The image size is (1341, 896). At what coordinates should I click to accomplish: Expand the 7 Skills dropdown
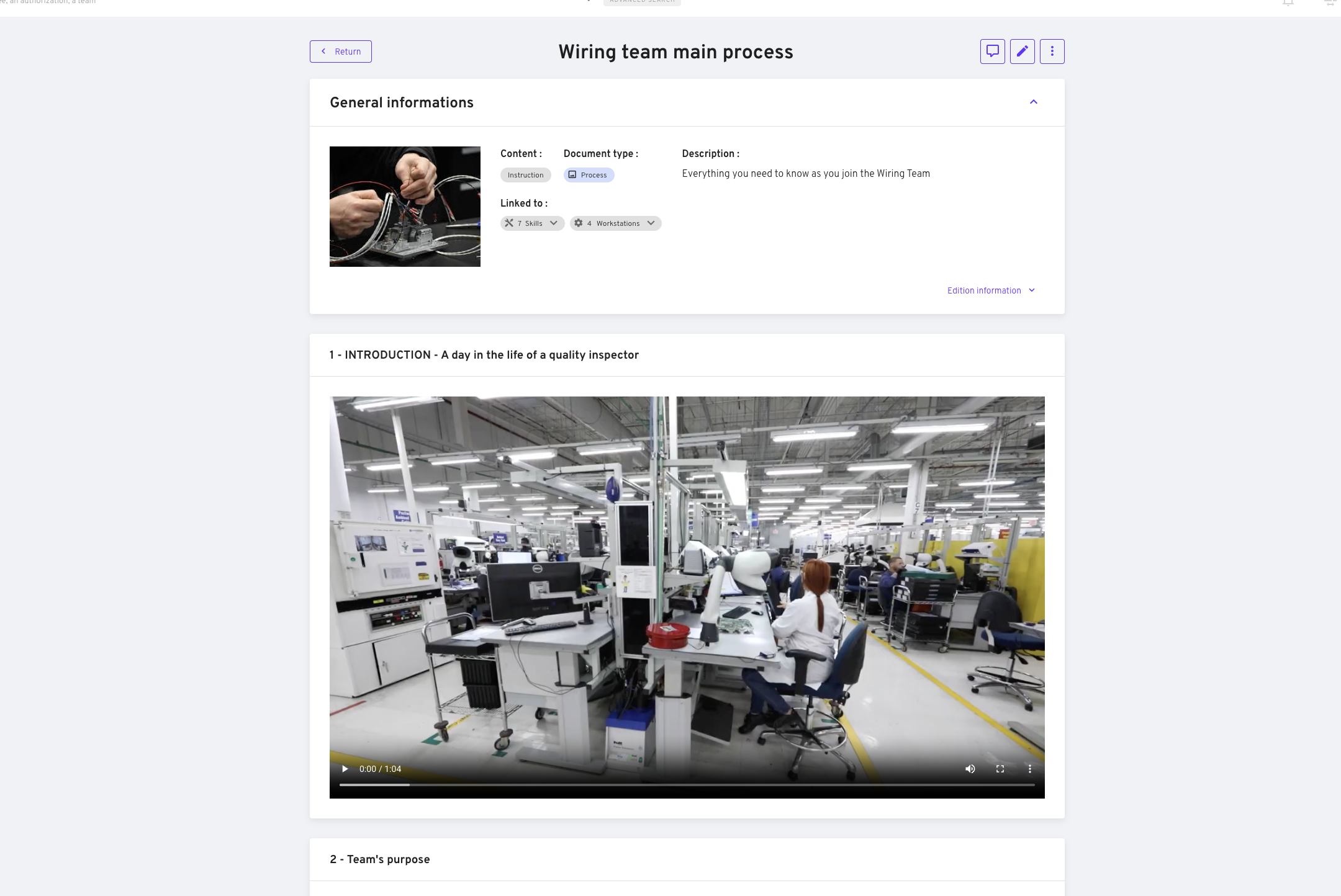click(x=532, y=223)
